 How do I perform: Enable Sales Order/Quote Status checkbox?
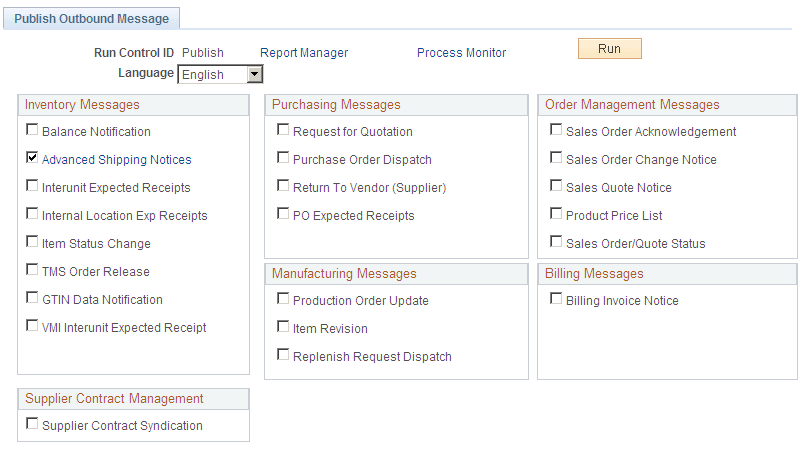click(556, 241)
